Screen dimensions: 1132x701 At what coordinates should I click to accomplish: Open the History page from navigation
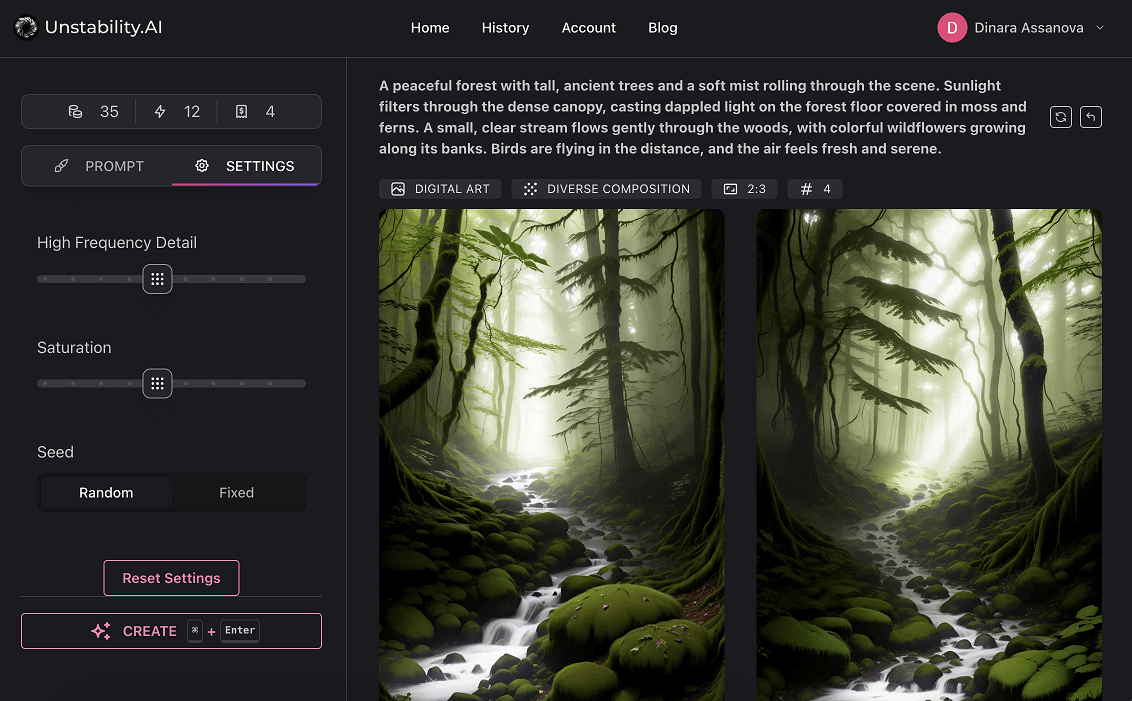pyautogui.click(x=505, y=28)
